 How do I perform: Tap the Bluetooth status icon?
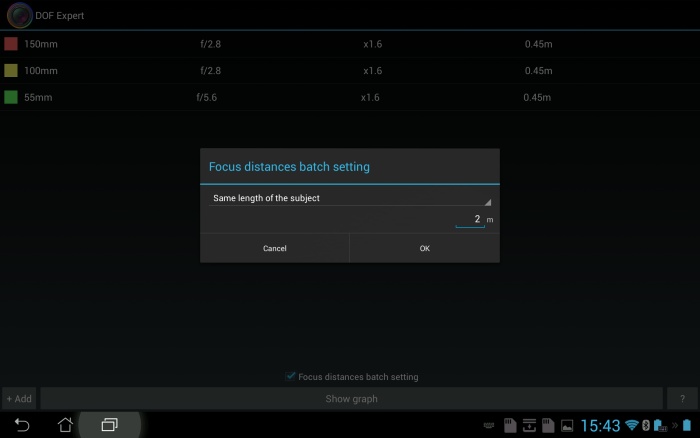click(646, 426)
